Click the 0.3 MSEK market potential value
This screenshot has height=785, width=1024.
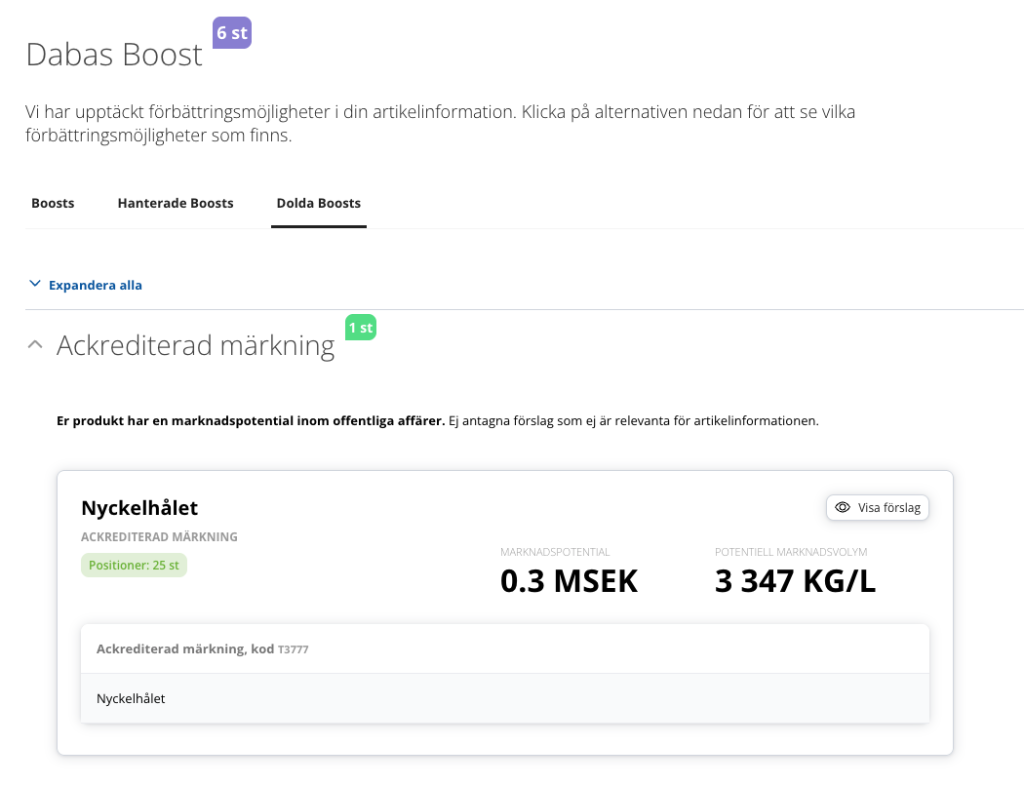click(x=569, y=581)
